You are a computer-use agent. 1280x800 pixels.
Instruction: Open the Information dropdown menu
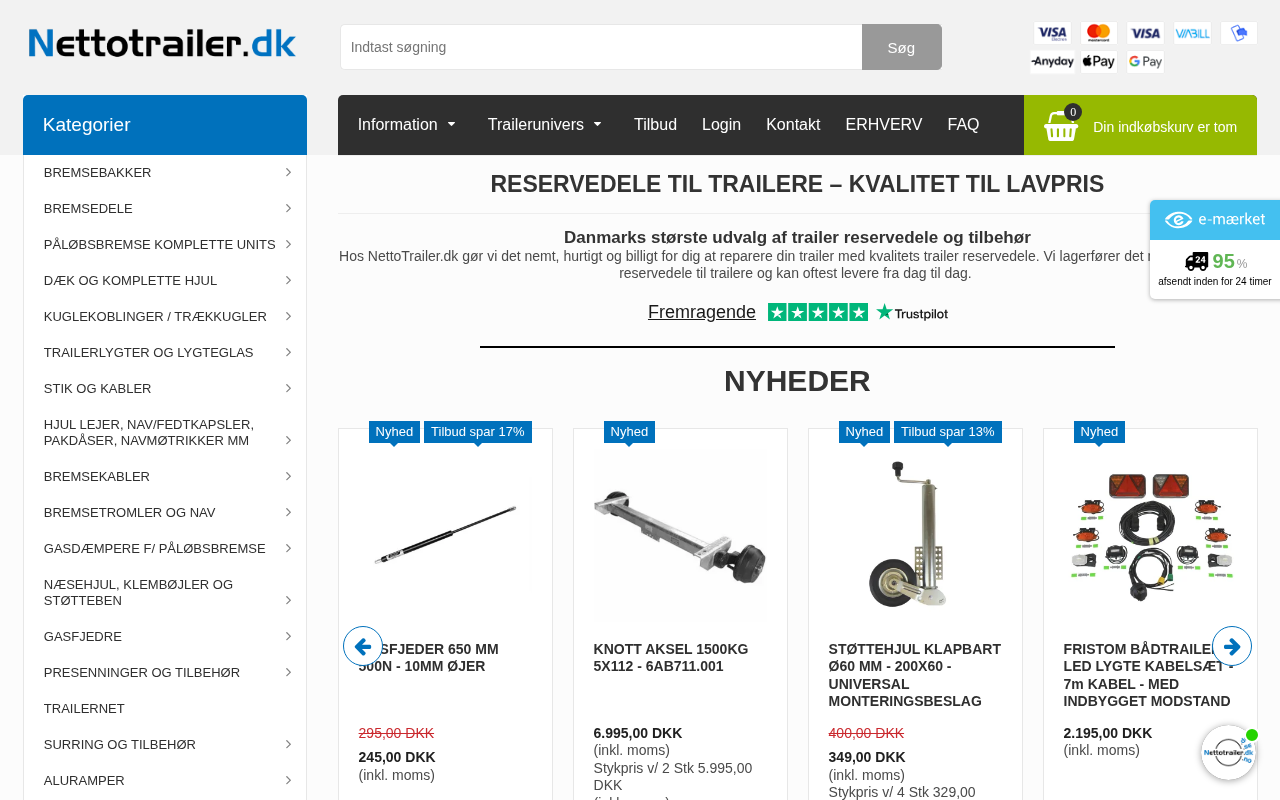click(x=406, y=125)
